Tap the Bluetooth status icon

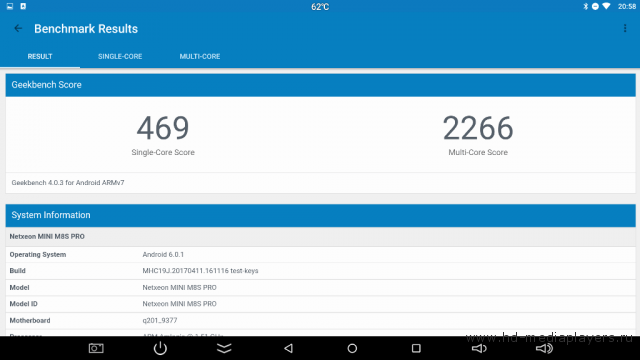pyautogui.click(x=585, y=6)
